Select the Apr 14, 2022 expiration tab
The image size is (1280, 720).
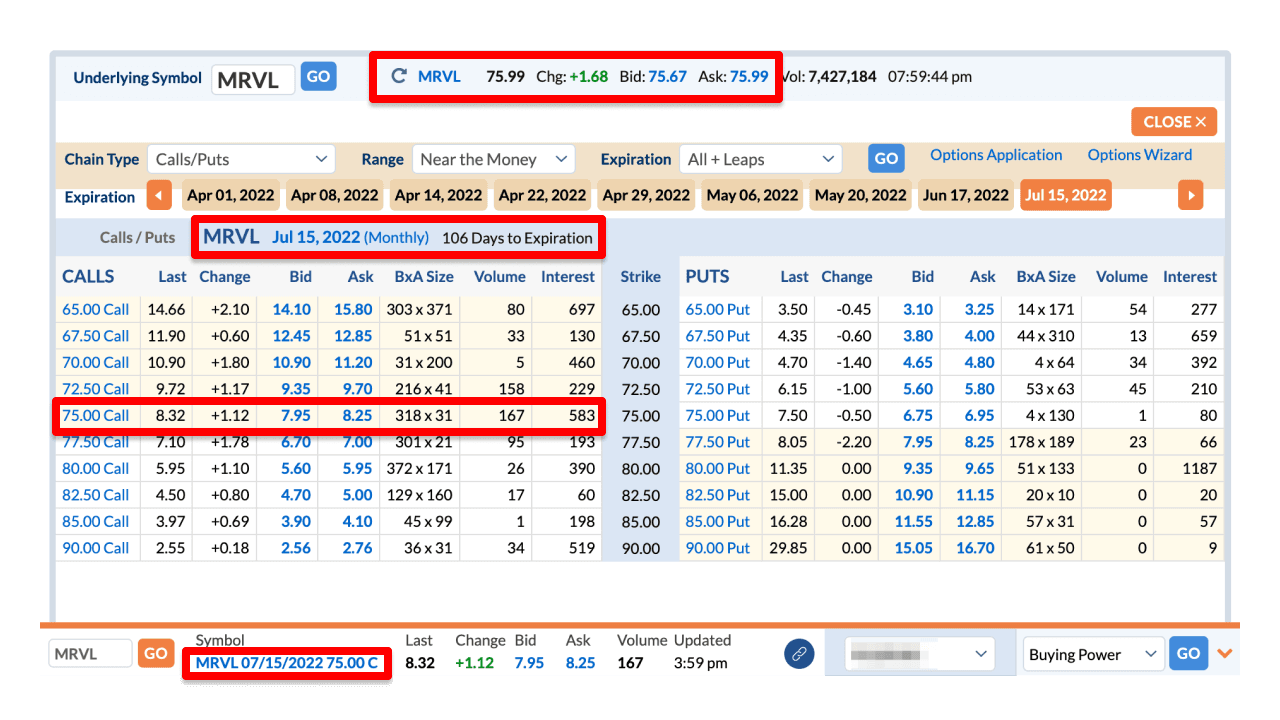pyautogui.click(x=438, y=195)
